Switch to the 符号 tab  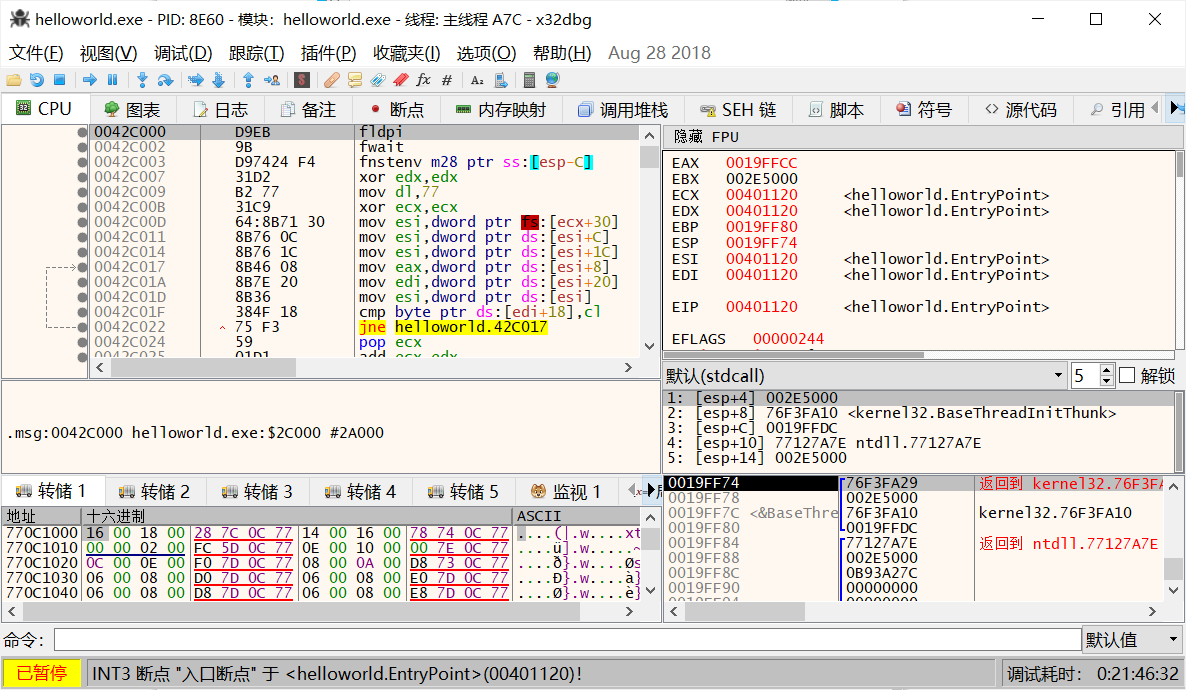coord(924,110)
